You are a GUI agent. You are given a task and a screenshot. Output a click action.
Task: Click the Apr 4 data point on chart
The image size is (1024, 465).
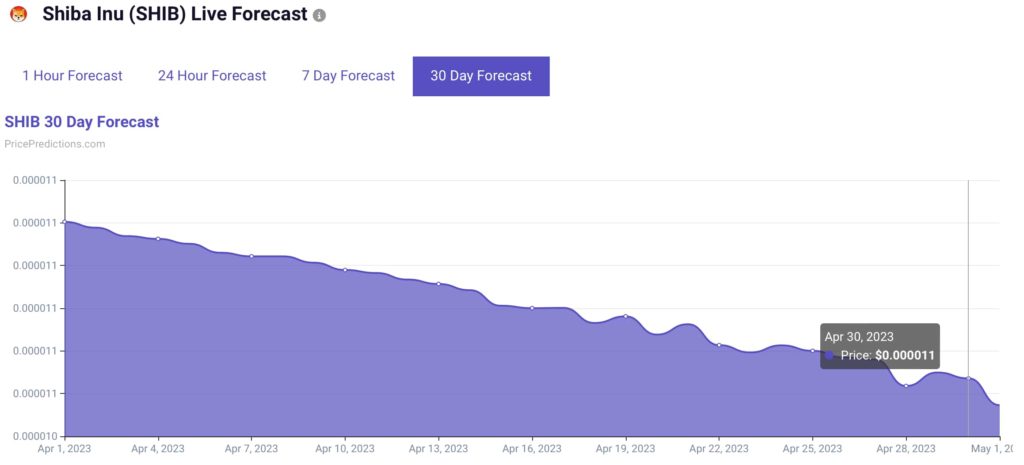158,238
